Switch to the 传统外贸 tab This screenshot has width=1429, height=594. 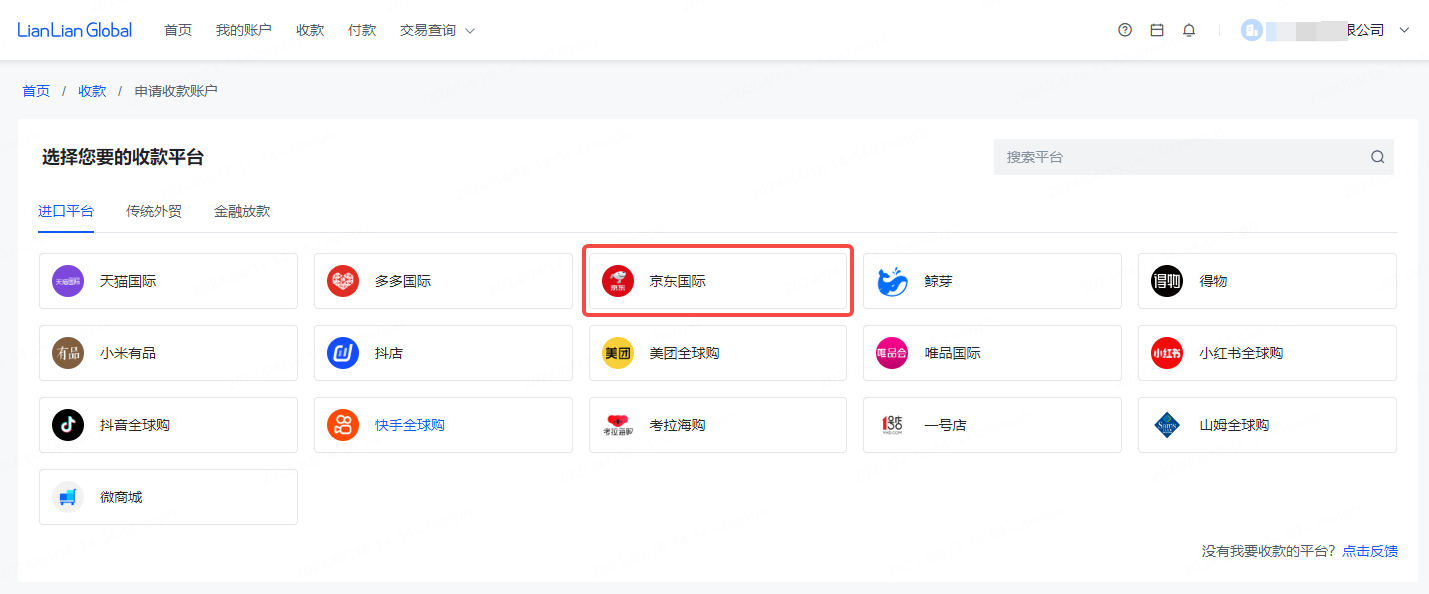(x=154, y=211)
